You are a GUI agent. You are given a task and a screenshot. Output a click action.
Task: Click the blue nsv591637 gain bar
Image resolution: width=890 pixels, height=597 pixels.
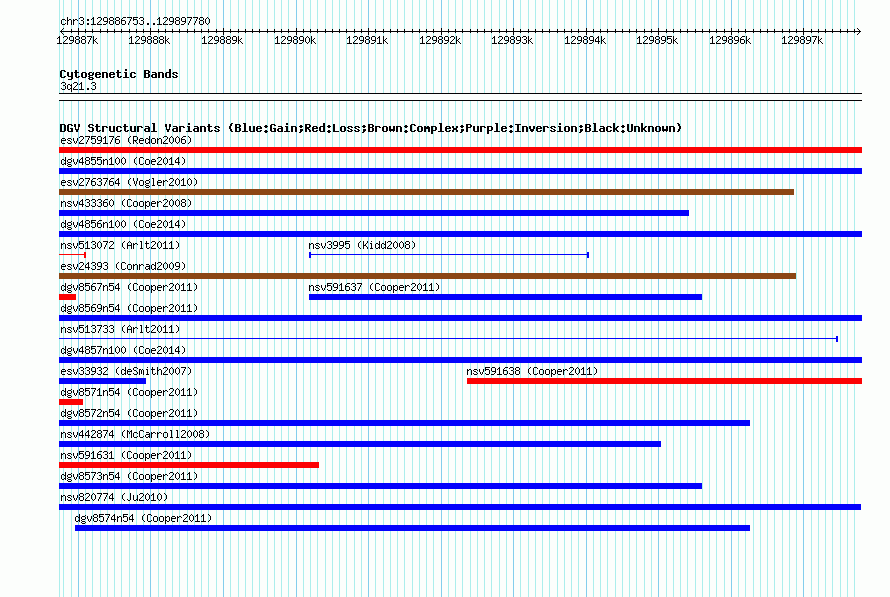(505, 297)
